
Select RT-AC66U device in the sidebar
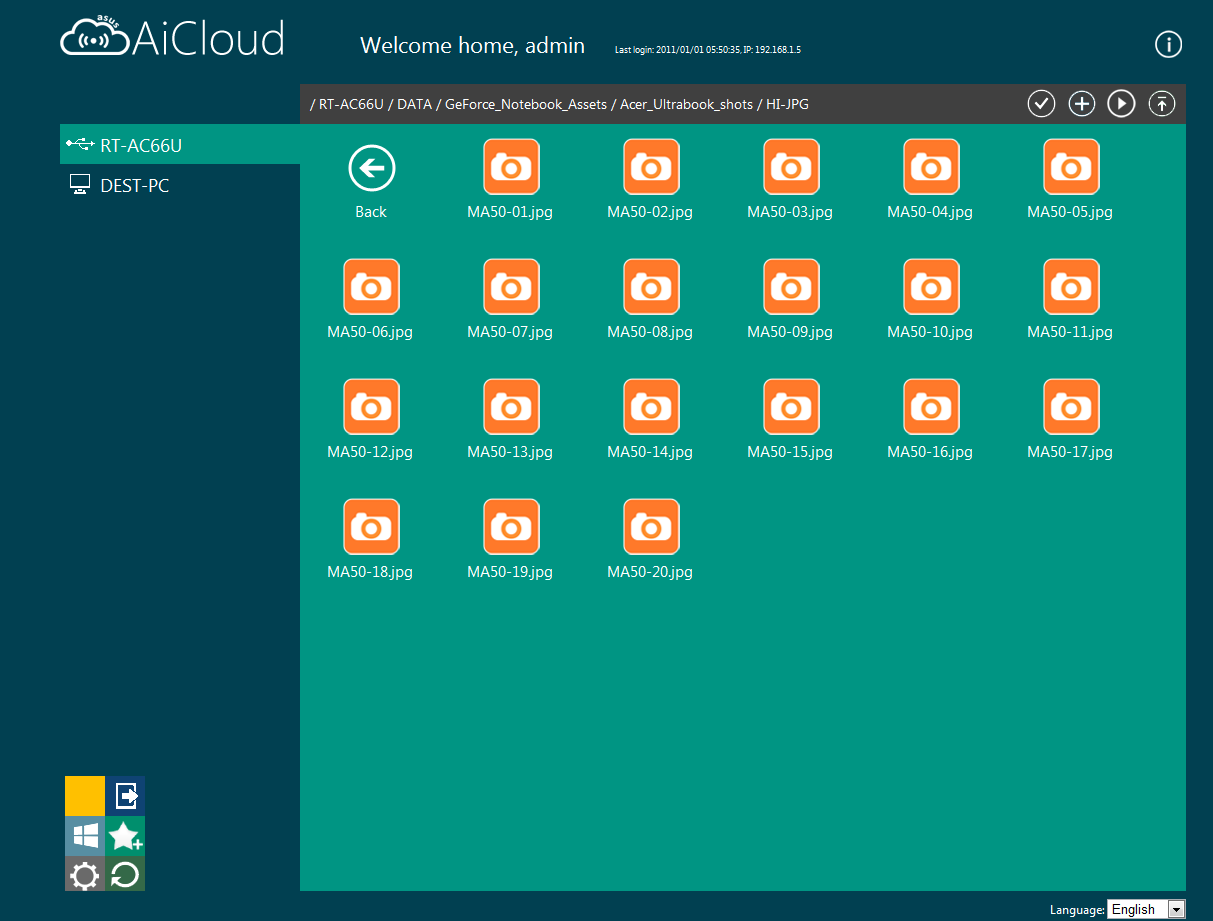180,145
